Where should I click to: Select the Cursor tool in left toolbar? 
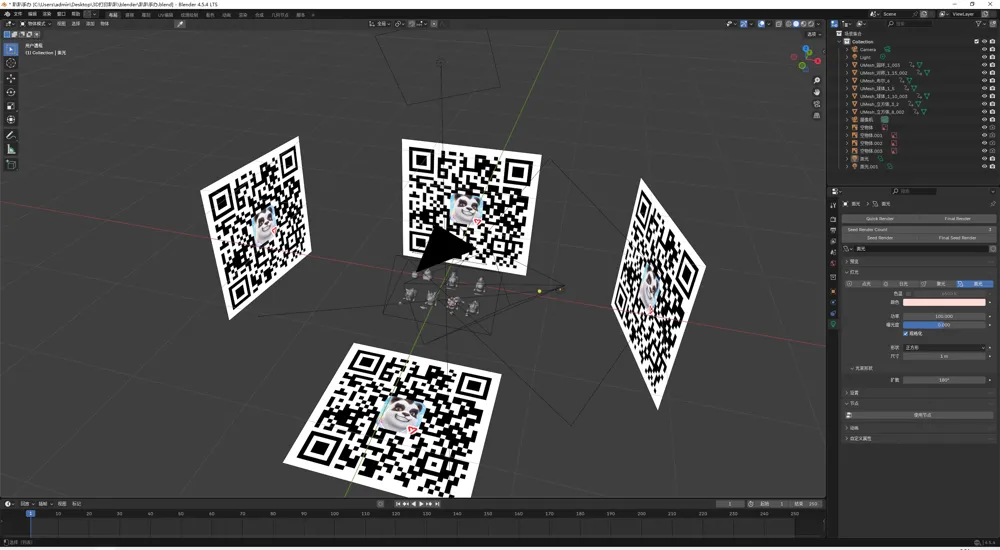[11, 63]
